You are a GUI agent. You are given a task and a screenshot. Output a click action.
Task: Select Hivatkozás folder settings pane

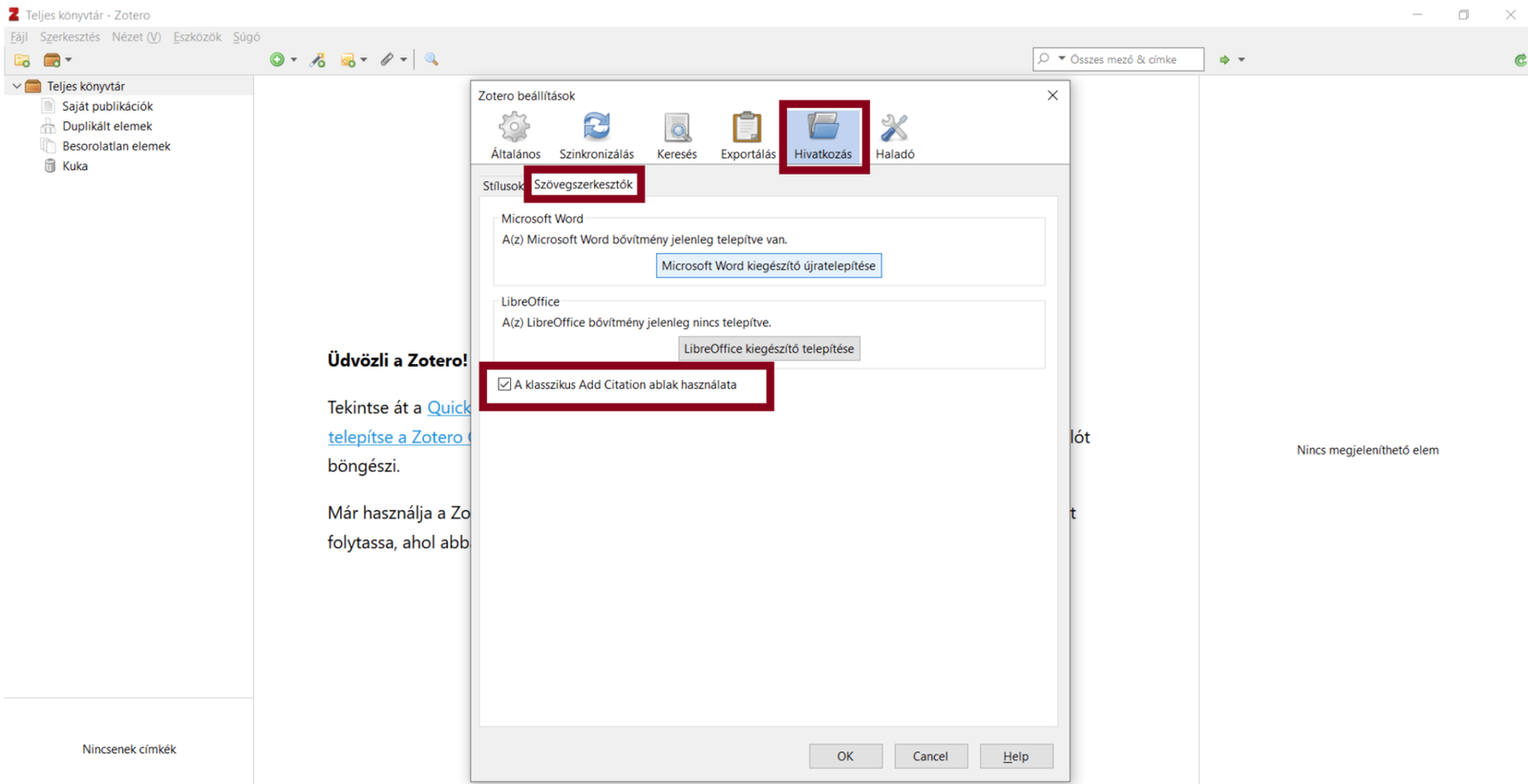click(x=823, y=136)
